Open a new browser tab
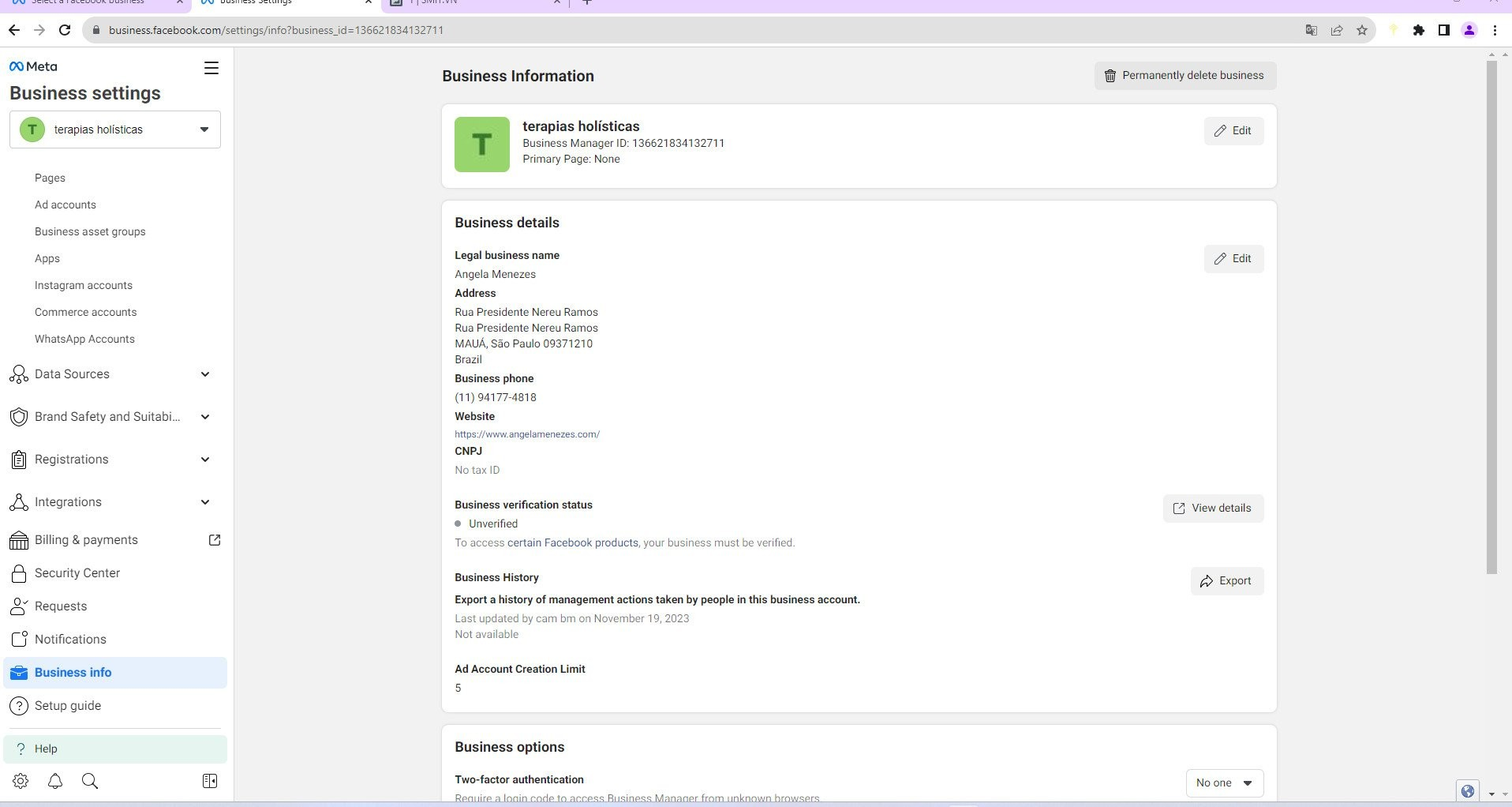The image size is (1512, 807). pos(587,3)
